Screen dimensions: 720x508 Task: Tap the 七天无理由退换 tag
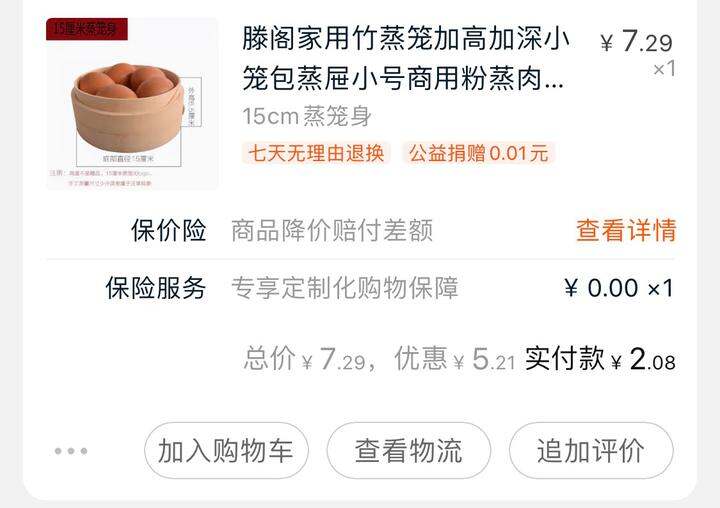[x=316, y=153]
